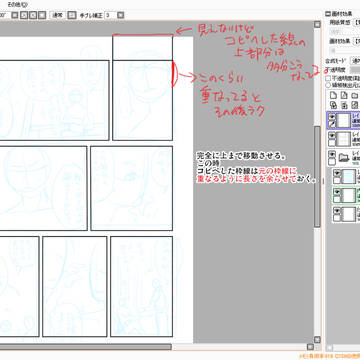Enable the 領域検出元 selection source option
Screen dimensions: 360x360
(x=328, y=85)
